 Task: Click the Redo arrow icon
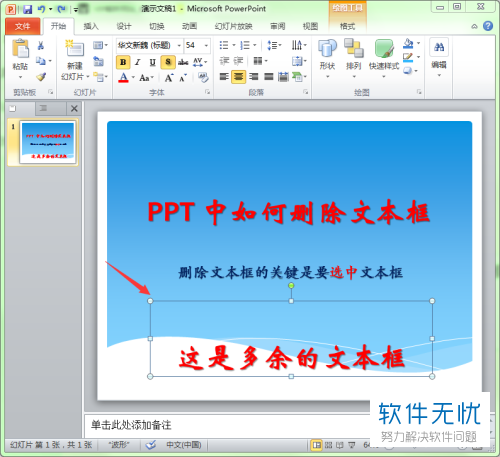pos(61,9)
